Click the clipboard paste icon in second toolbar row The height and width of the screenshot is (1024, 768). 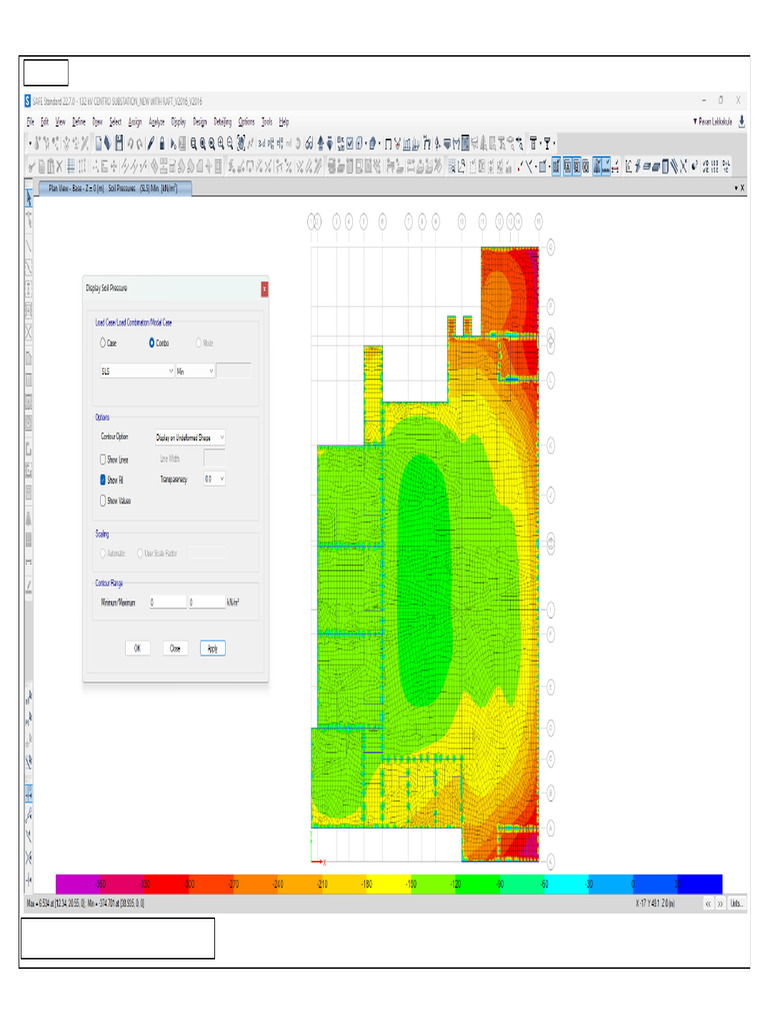coord(50,168)
